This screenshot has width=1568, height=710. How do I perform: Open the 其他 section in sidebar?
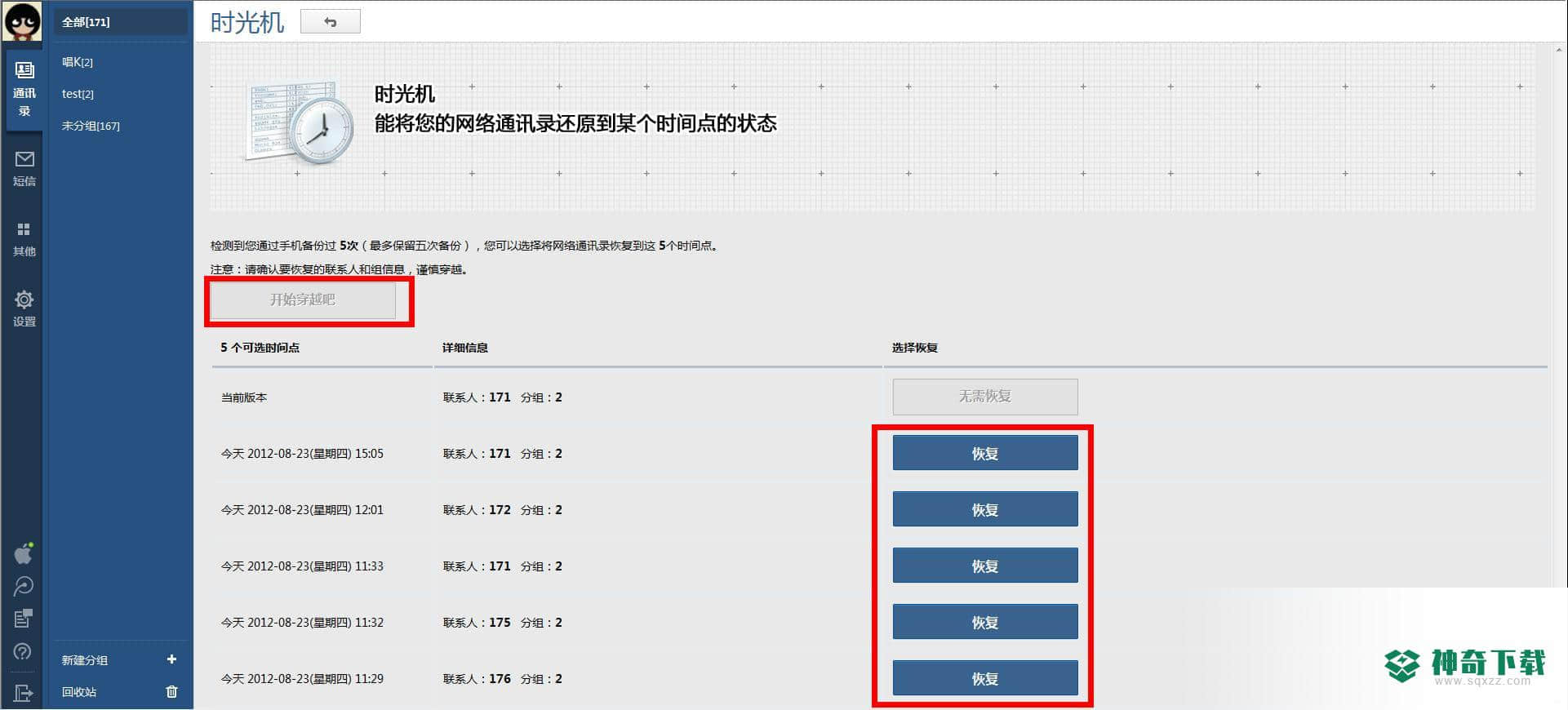pyautogui.click(x=24, y=239)
